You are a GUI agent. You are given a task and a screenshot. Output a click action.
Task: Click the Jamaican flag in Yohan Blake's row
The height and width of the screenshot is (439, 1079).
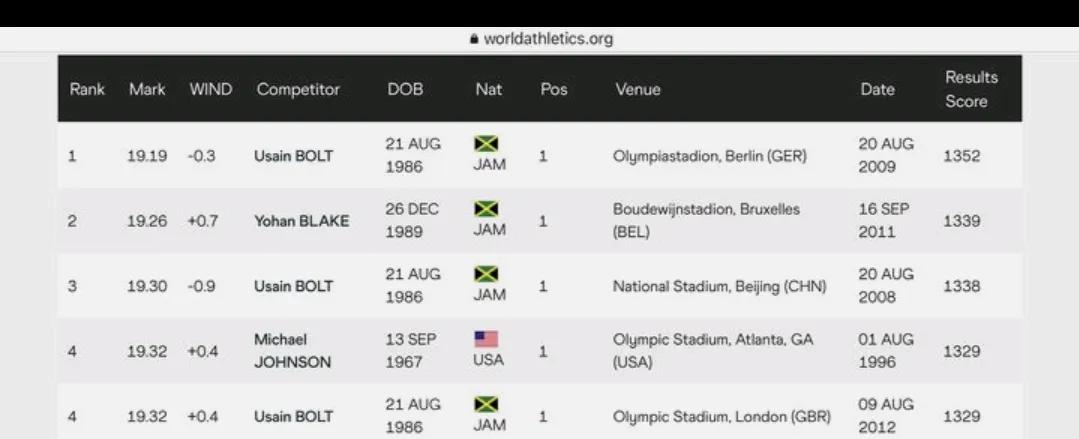coord(487,209)
